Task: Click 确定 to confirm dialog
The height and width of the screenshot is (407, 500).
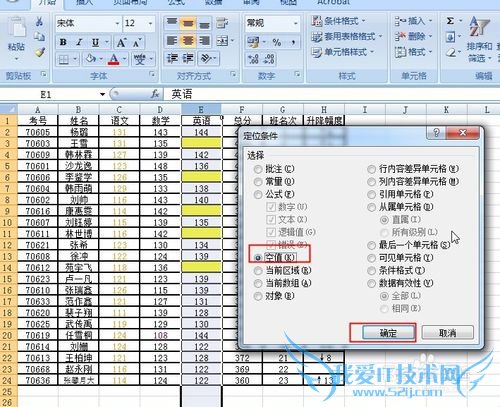Action: coord(388,333)
